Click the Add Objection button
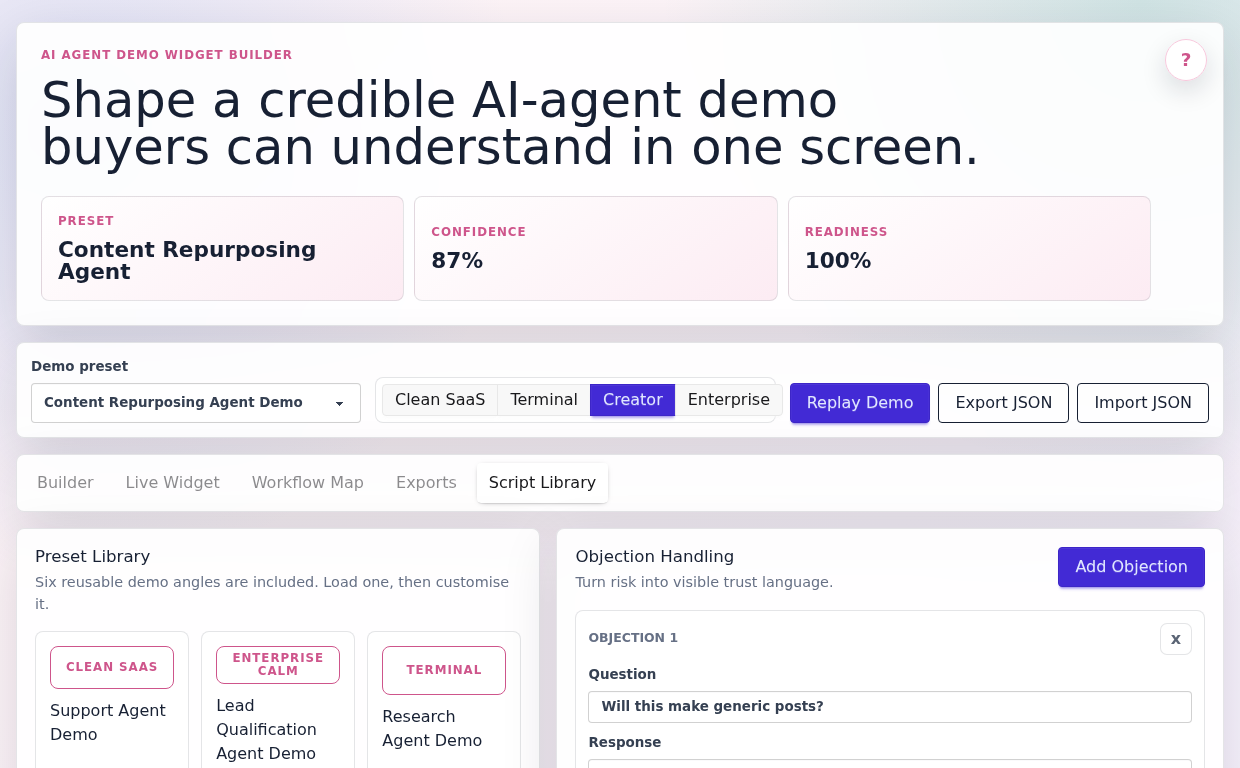Image resolution: width=1240 pixels, height=768 pixels. tap(1131, 567)
